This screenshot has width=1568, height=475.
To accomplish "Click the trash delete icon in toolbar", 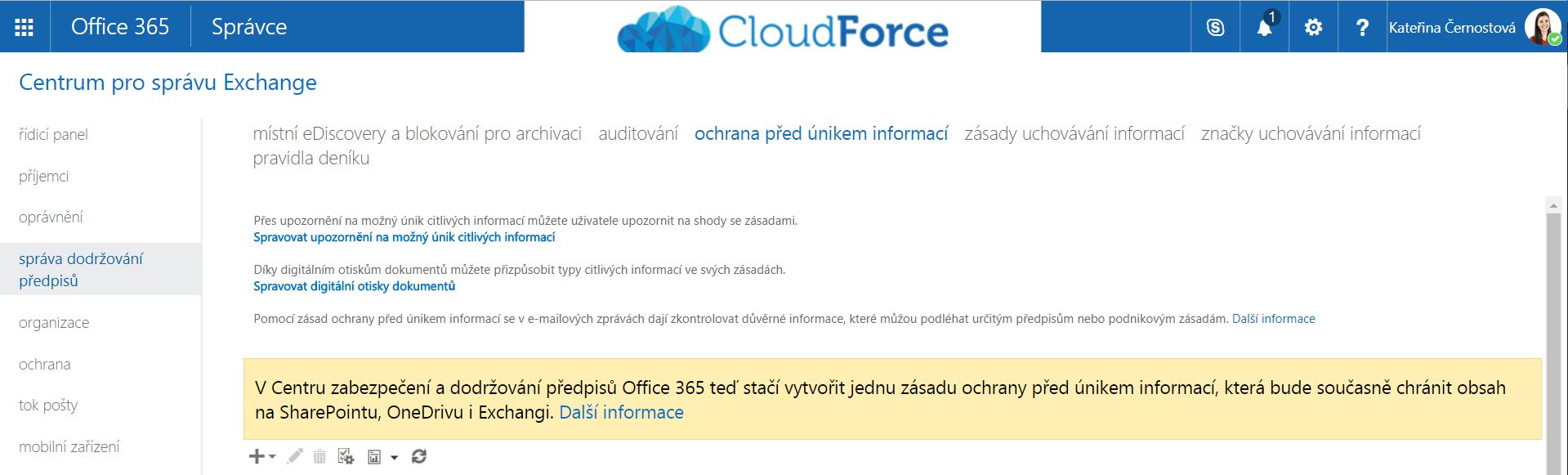I will point(319,457).
